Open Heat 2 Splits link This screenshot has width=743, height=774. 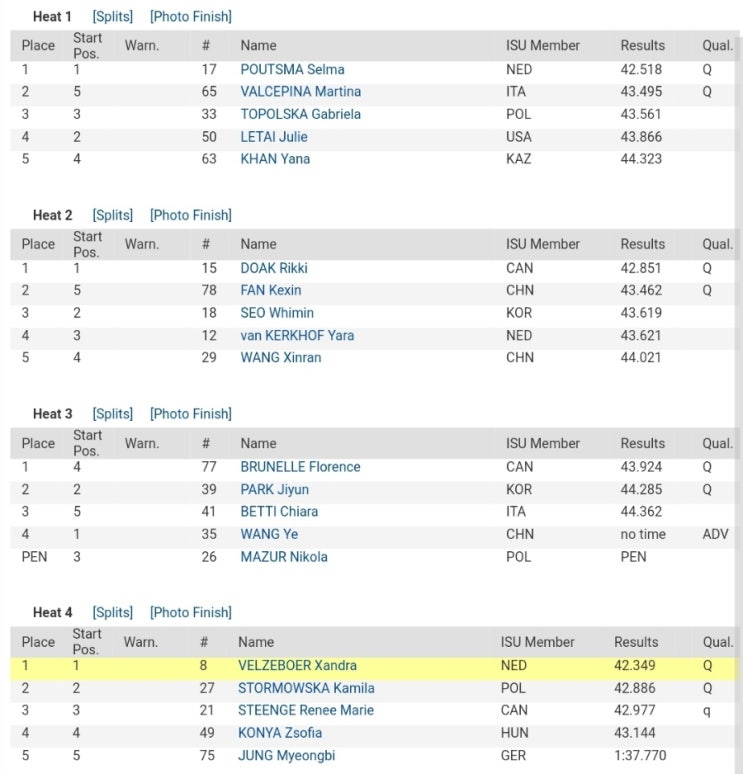pyautogui.click(x=113, y=215)
